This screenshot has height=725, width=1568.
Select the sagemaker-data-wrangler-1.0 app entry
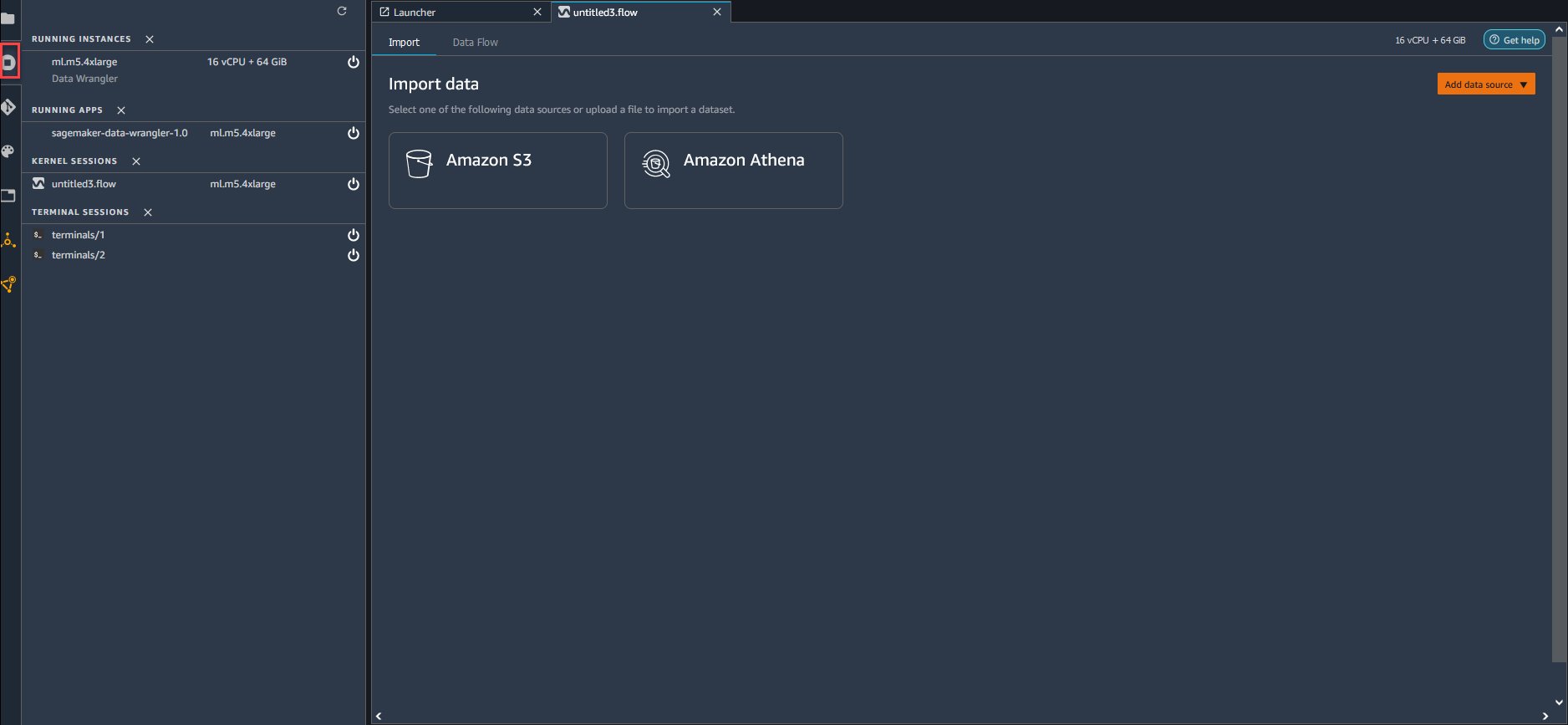194,133
